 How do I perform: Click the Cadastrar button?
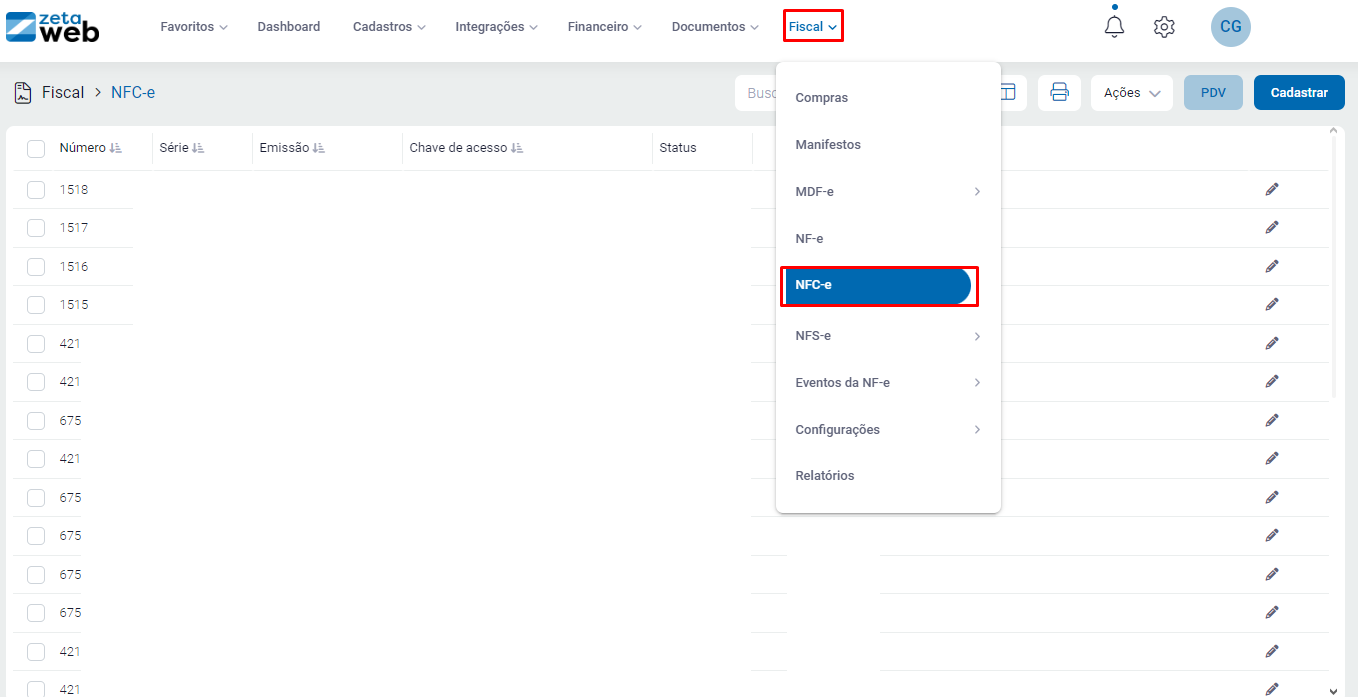coord(1299,93)
